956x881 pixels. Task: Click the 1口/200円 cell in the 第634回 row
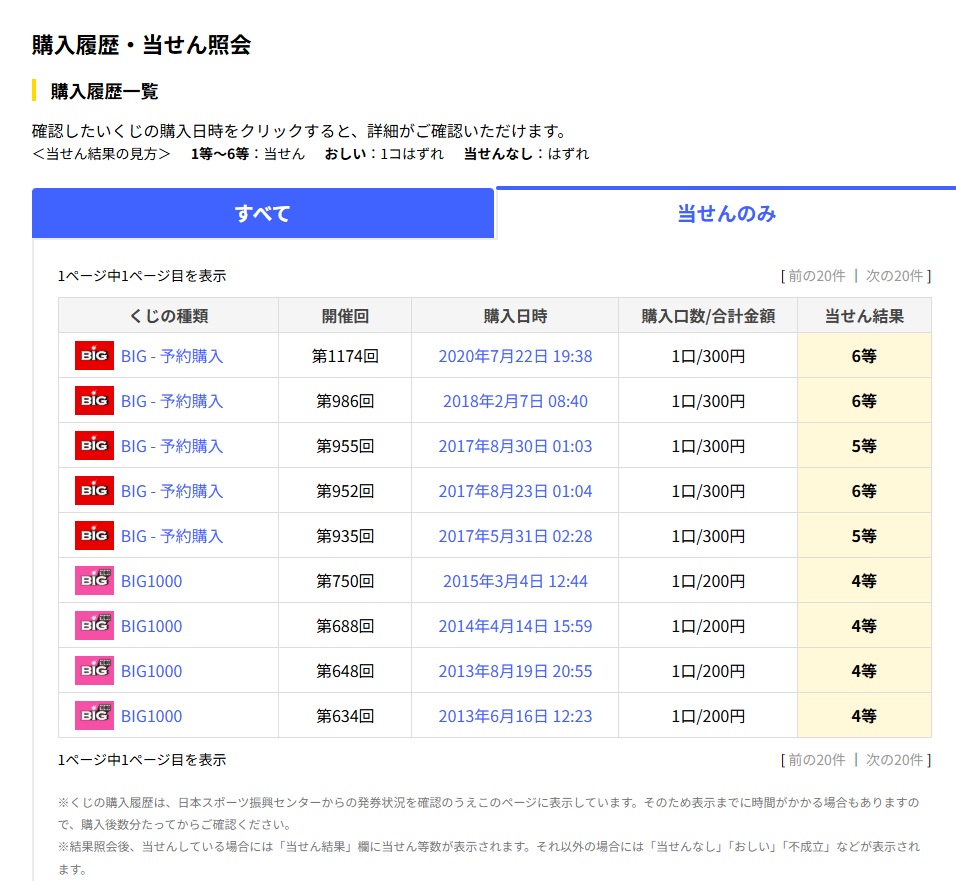click(708, 716)
